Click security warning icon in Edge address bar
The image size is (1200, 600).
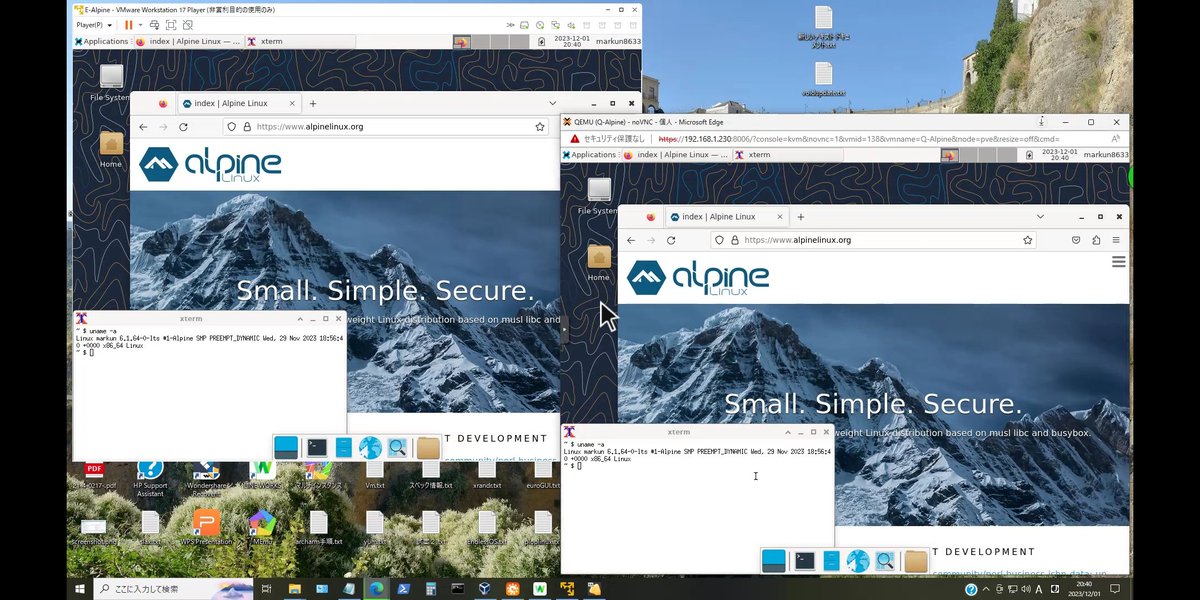(575, 138)
